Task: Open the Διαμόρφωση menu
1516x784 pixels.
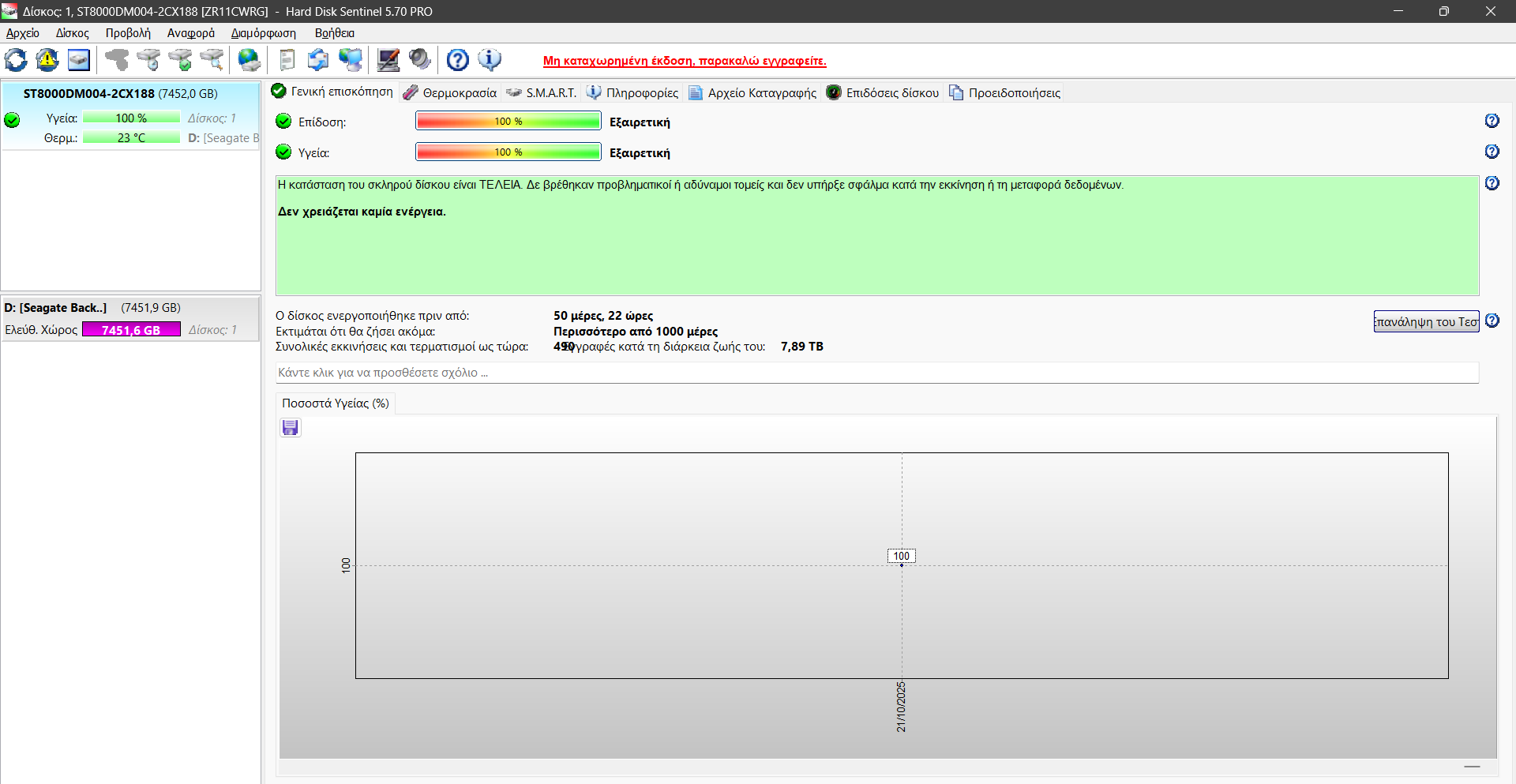Action: click(x=263, y=33)
